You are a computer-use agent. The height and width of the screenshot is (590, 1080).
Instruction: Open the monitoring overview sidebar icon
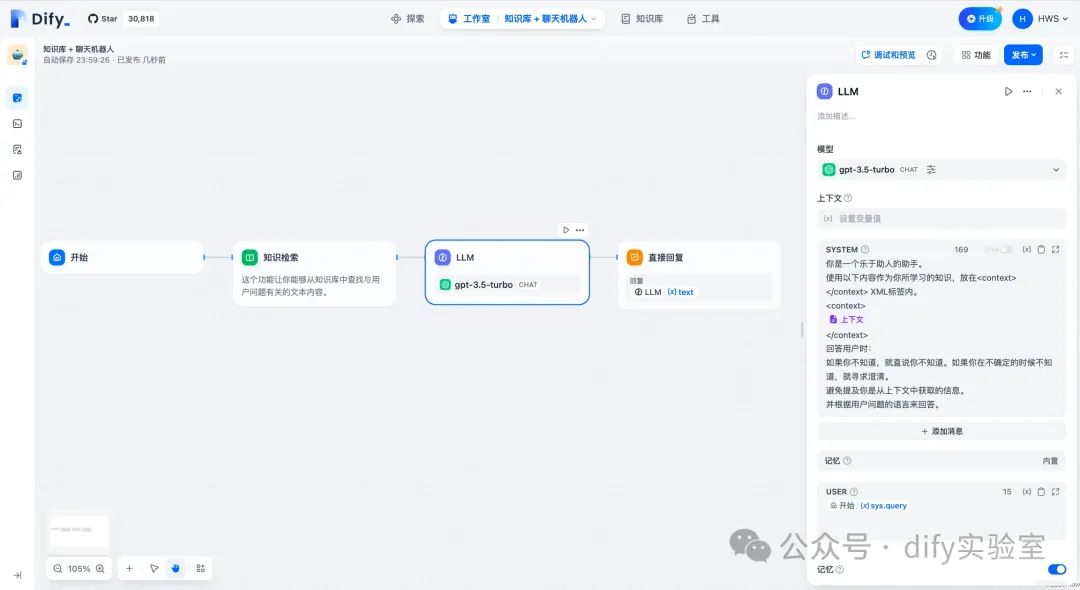point(17,176)
